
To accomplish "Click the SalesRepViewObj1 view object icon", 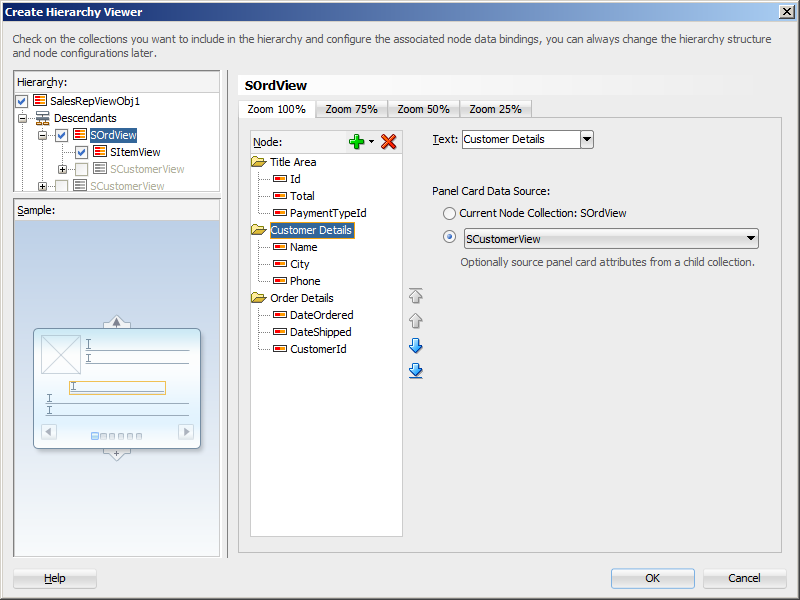I will tap(40, 100).
